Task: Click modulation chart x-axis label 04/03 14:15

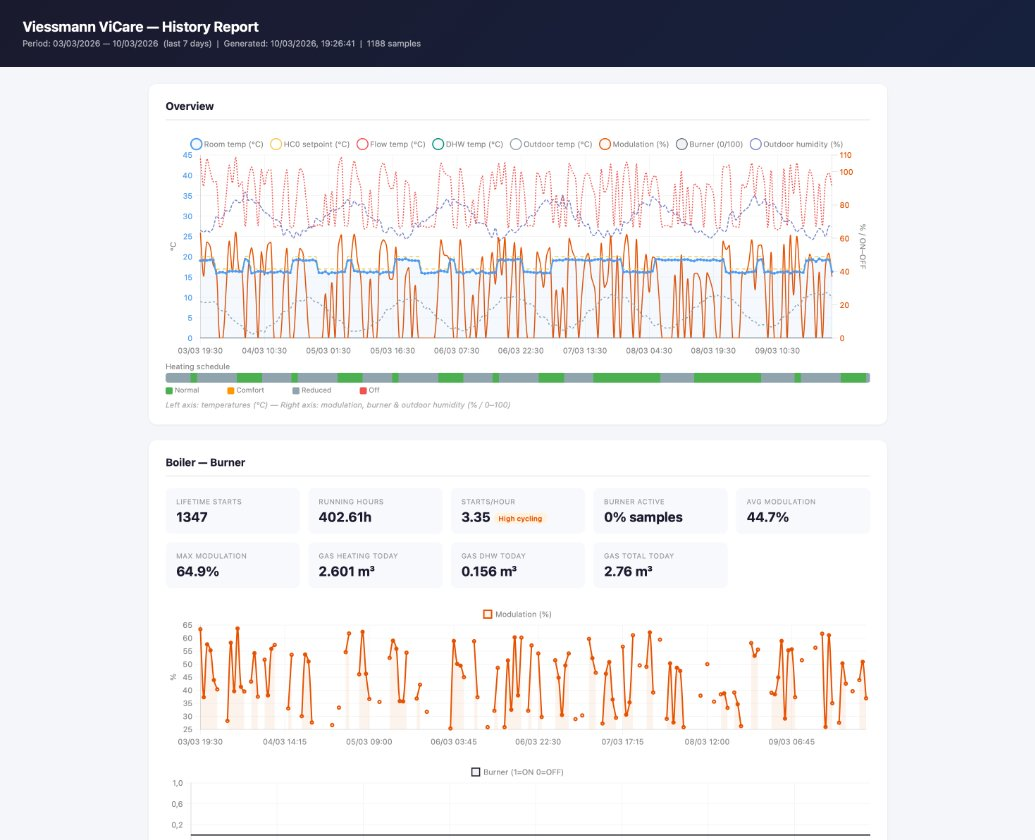Action: pos(284,742)
